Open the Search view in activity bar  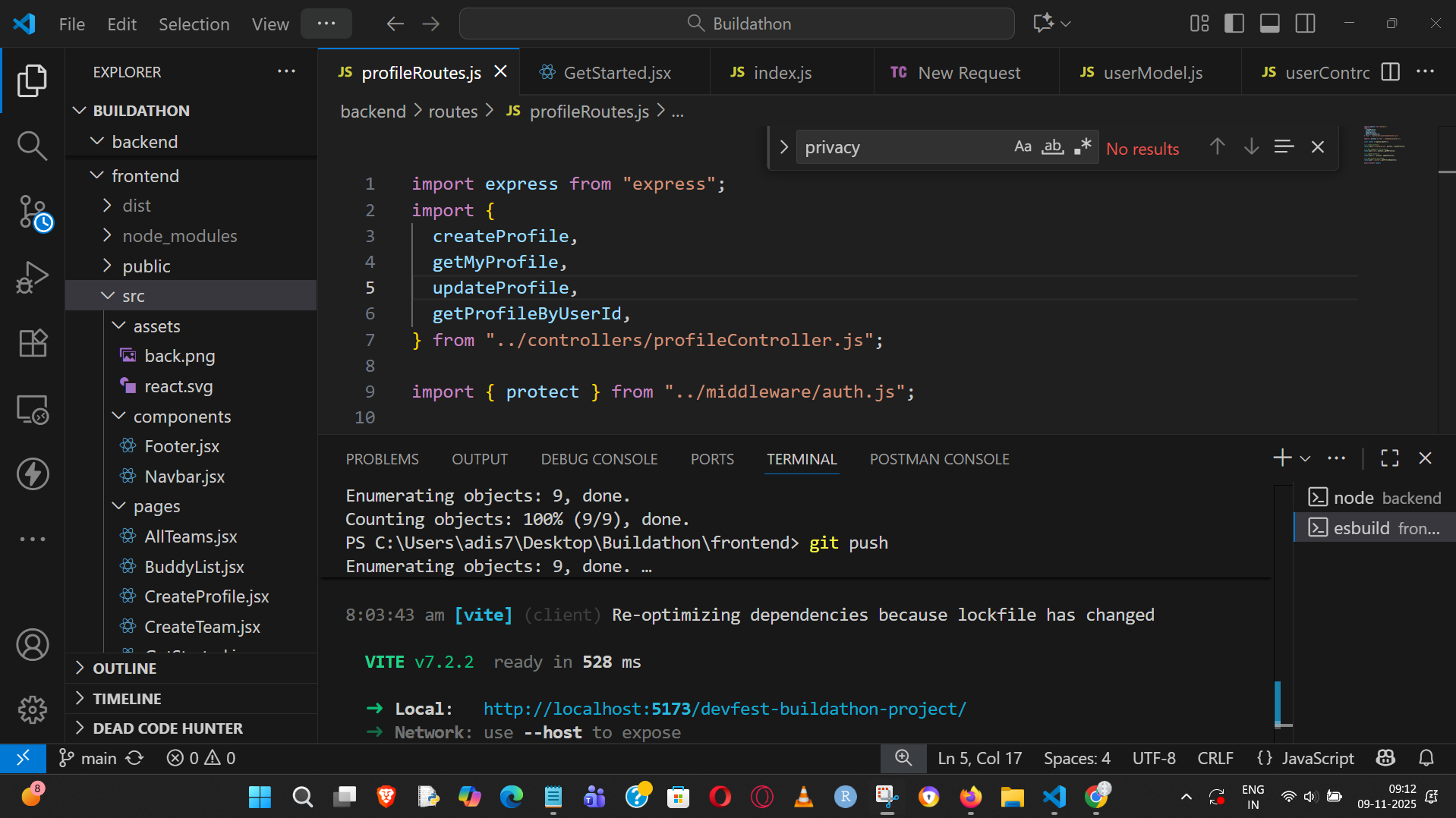[32, 146]
